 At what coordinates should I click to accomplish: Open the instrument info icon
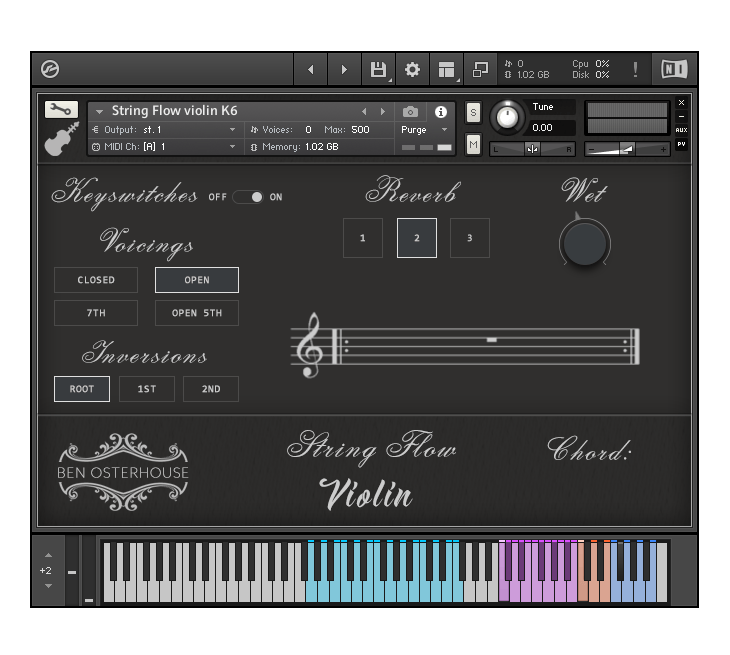[441, 112]
